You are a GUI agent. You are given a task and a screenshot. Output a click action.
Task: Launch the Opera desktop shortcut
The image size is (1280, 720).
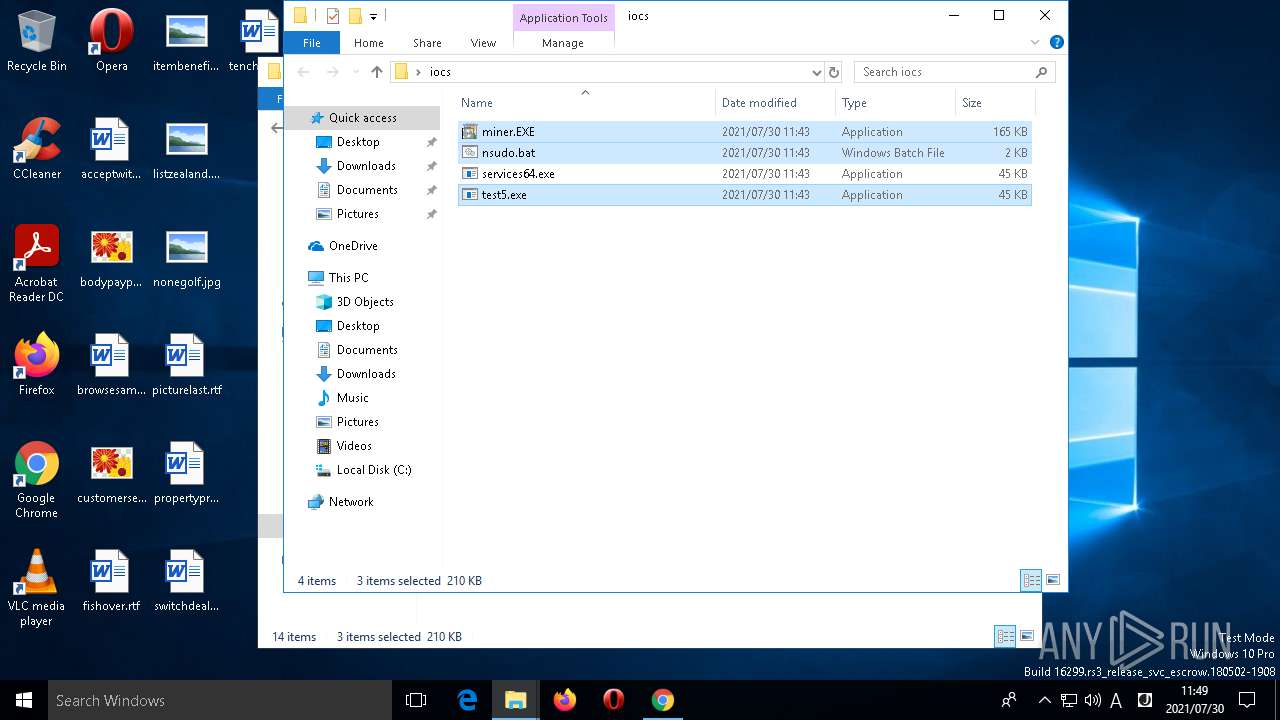(111, 40)
